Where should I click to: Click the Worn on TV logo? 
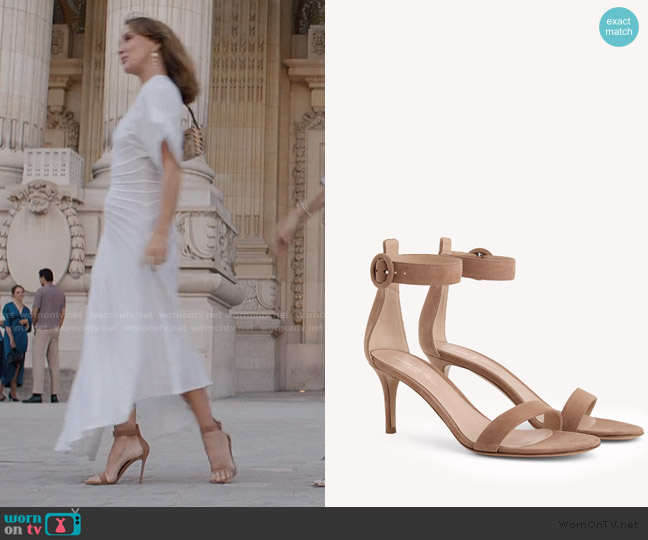[43, 523]
